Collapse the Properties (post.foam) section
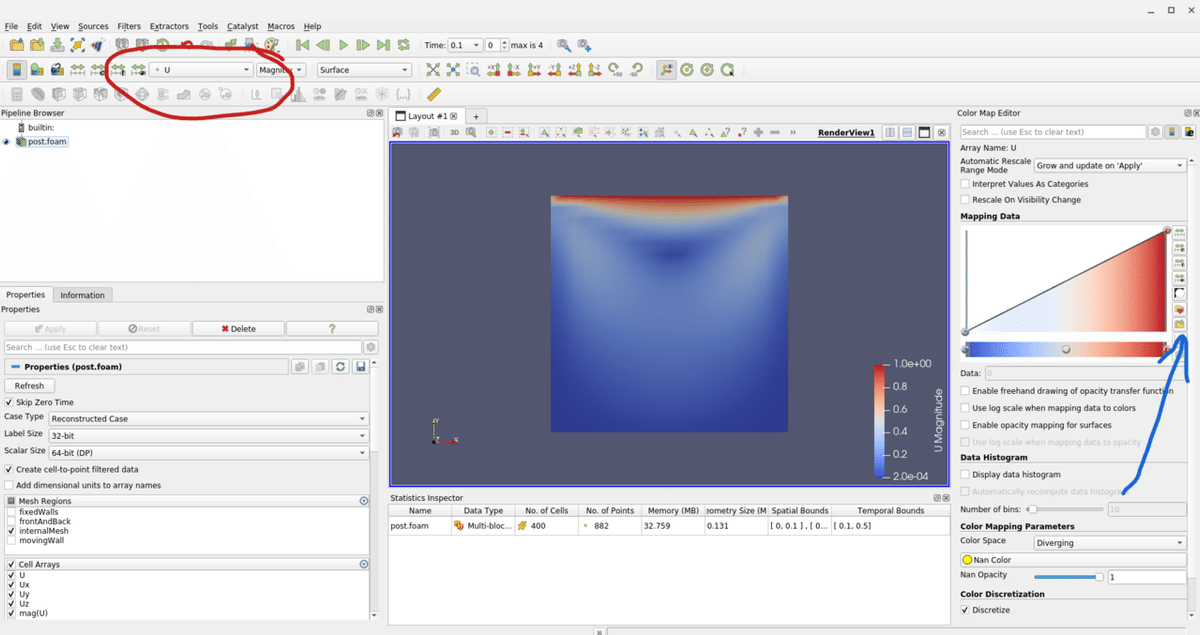 tap(14, 367)
